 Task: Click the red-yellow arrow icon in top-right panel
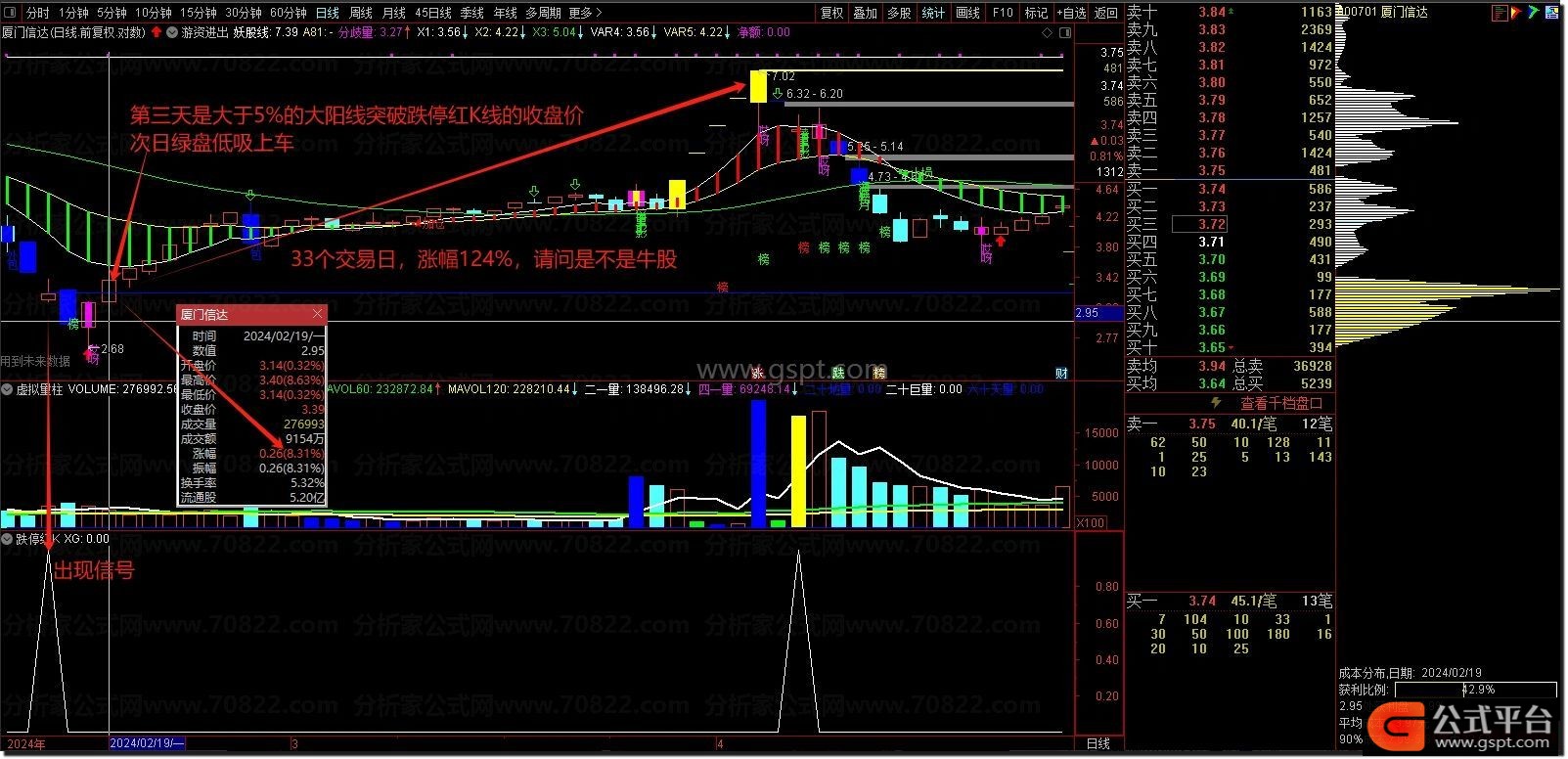(1517, 13)
